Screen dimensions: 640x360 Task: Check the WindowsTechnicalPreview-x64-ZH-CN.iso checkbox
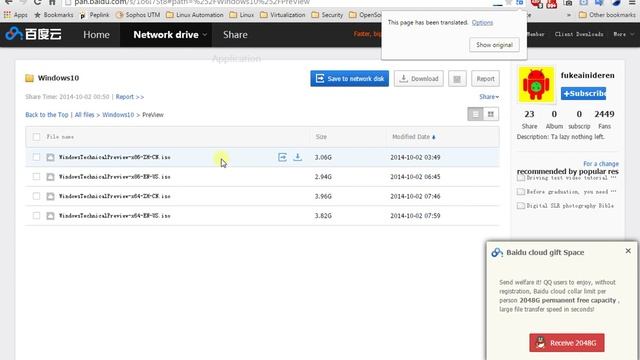[x=36, y=196]
